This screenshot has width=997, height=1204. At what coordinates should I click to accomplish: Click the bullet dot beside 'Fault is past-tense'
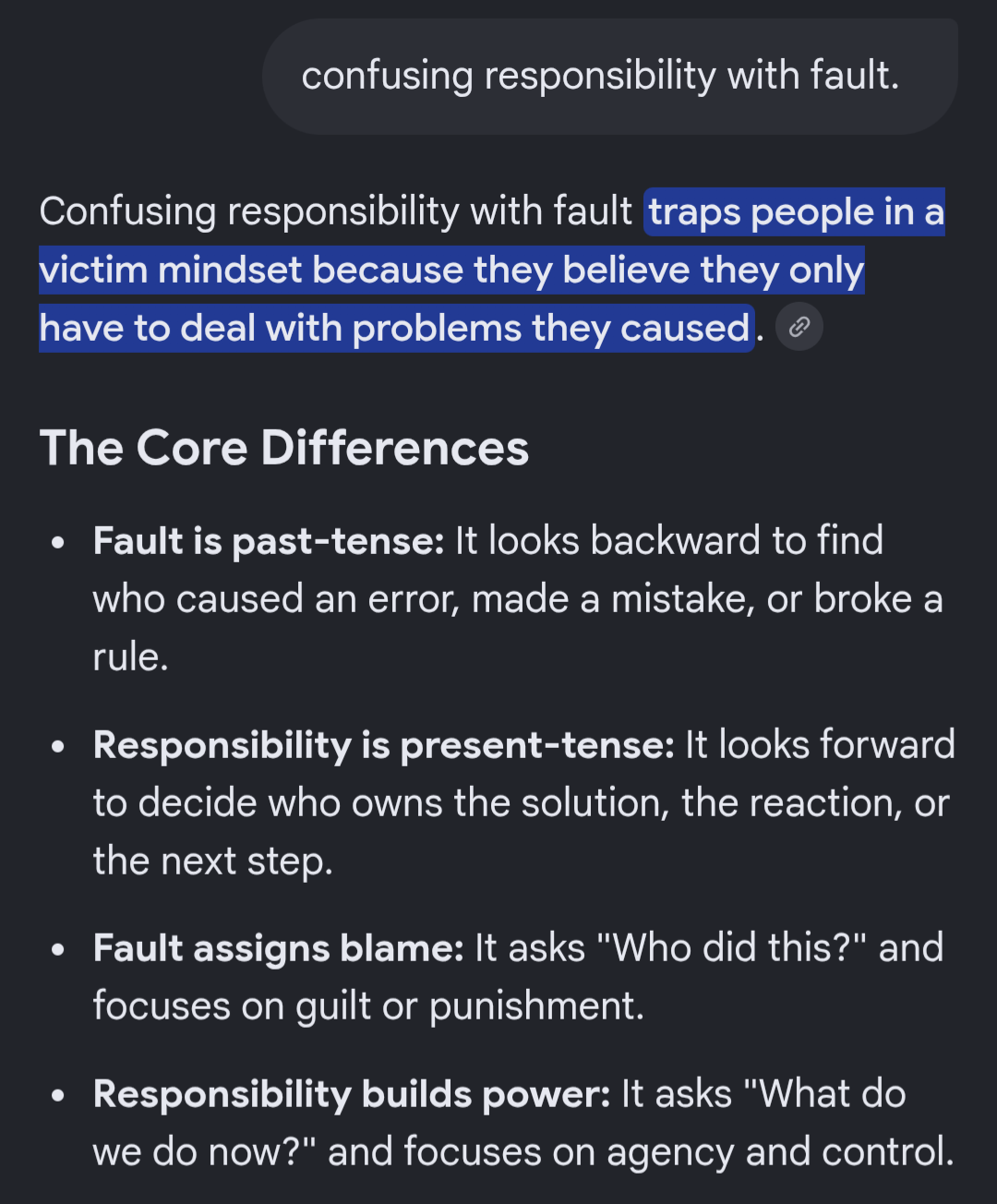58,543
